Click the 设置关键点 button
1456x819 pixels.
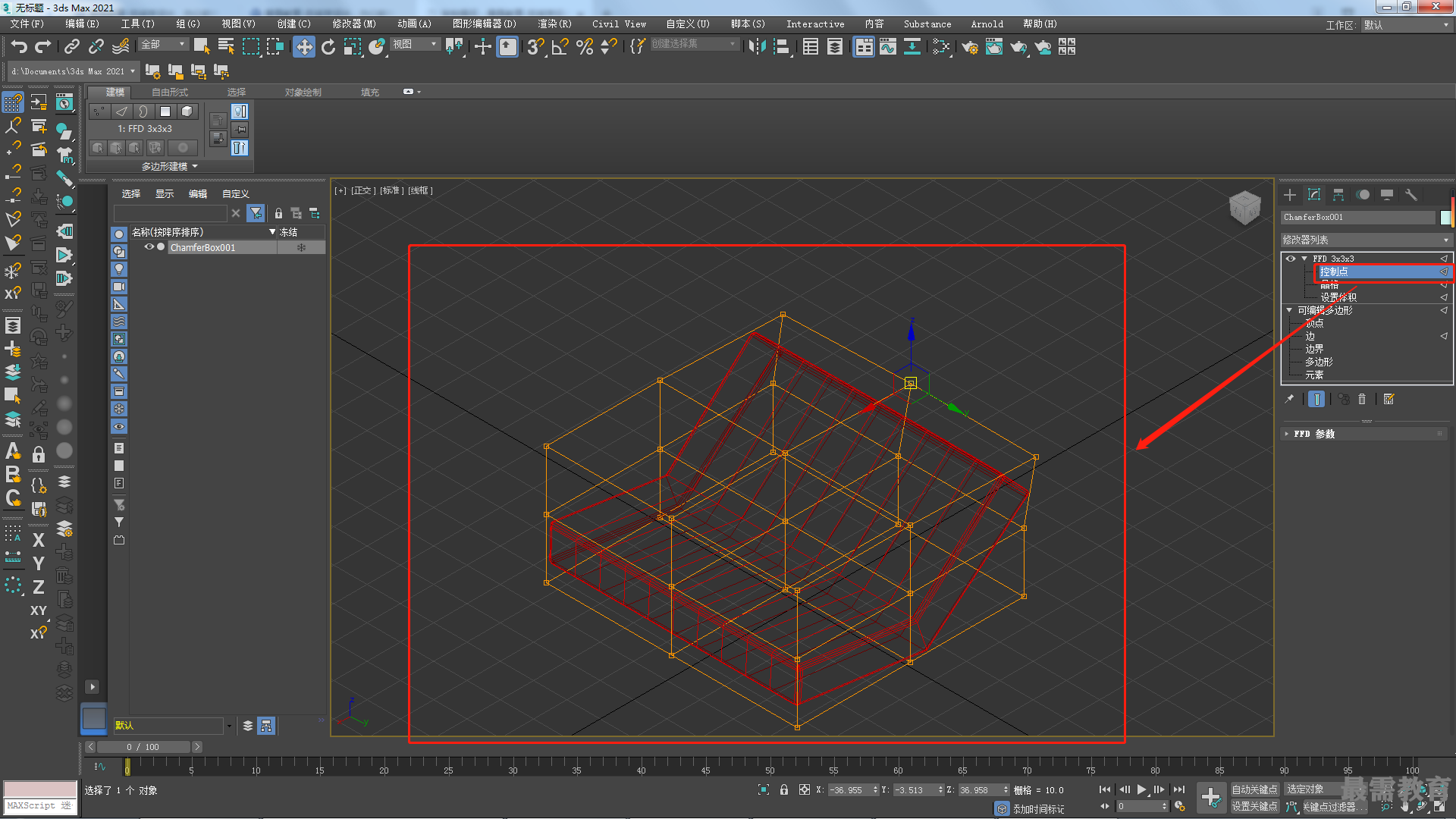pyautogui.click(x=1254, y=807)
